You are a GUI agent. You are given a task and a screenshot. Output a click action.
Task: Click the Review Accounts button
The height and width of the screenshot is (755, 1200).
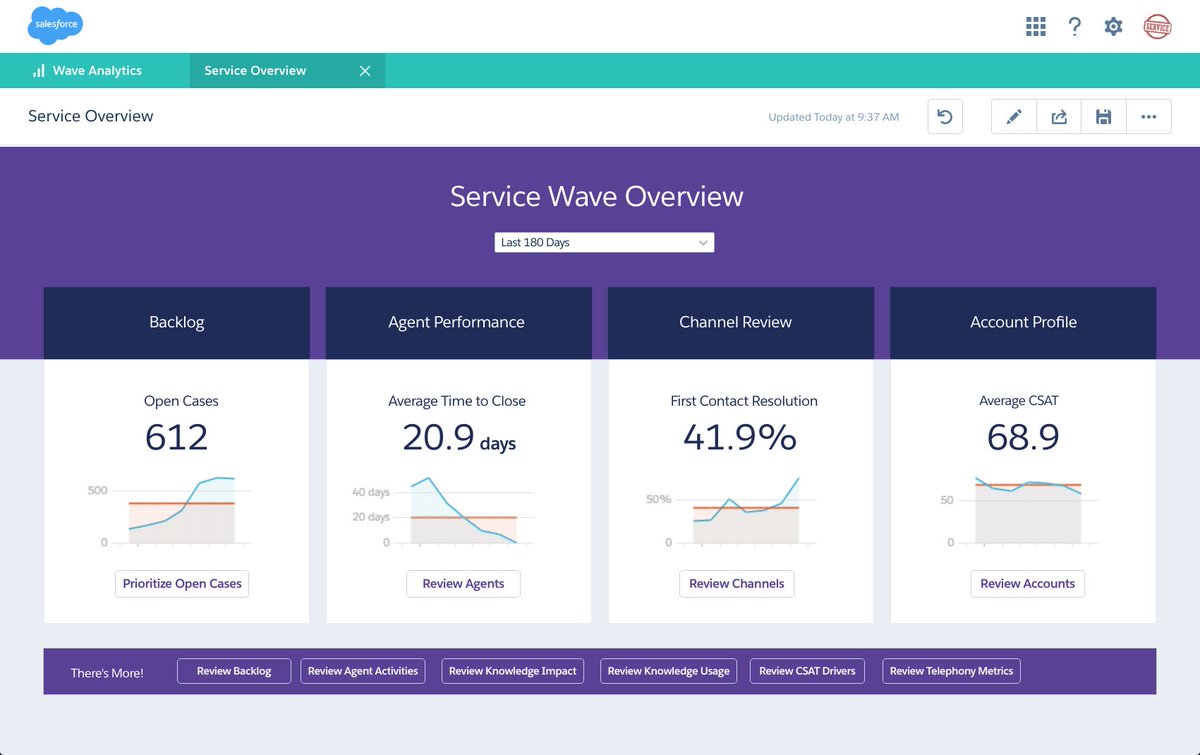click(x=1027, y=583)
